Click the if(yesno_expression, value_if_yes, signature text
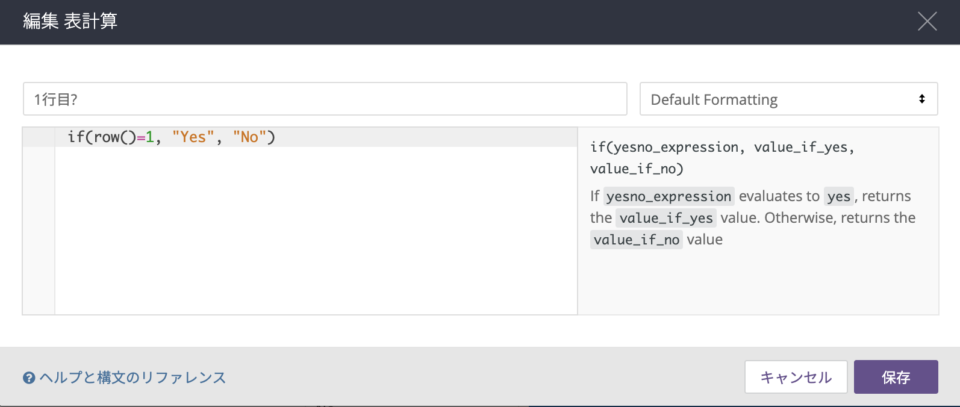The height and width of the screenshot is (407, 960). [721, 147]
